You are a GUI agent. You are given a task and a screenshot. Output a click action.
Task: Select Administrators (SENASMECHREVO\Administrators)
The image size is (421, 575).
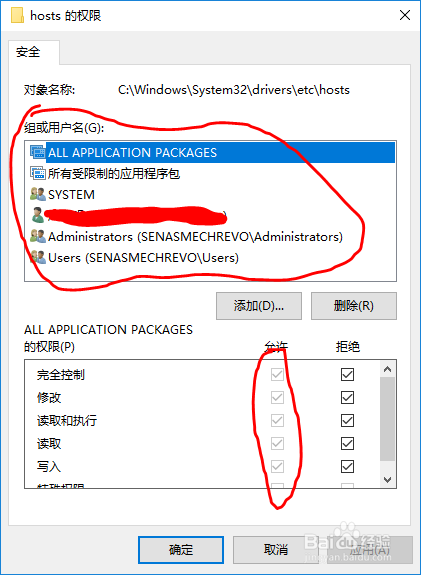coord(212,236)
